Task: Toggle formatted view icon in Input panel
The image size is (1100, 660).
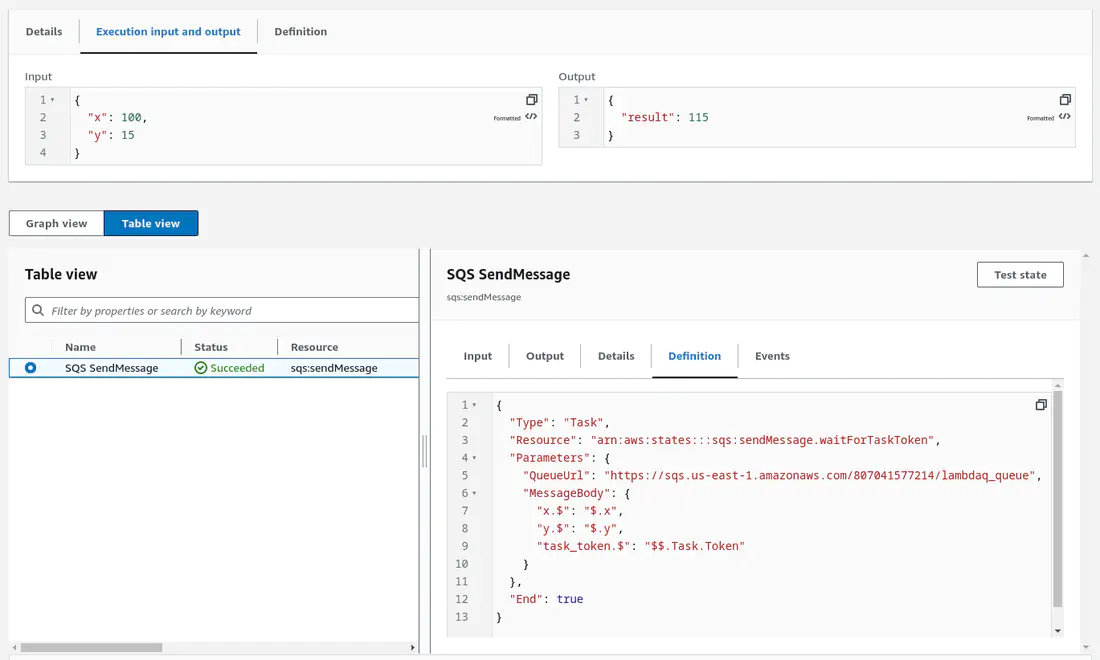Action: tap(531, 117)
